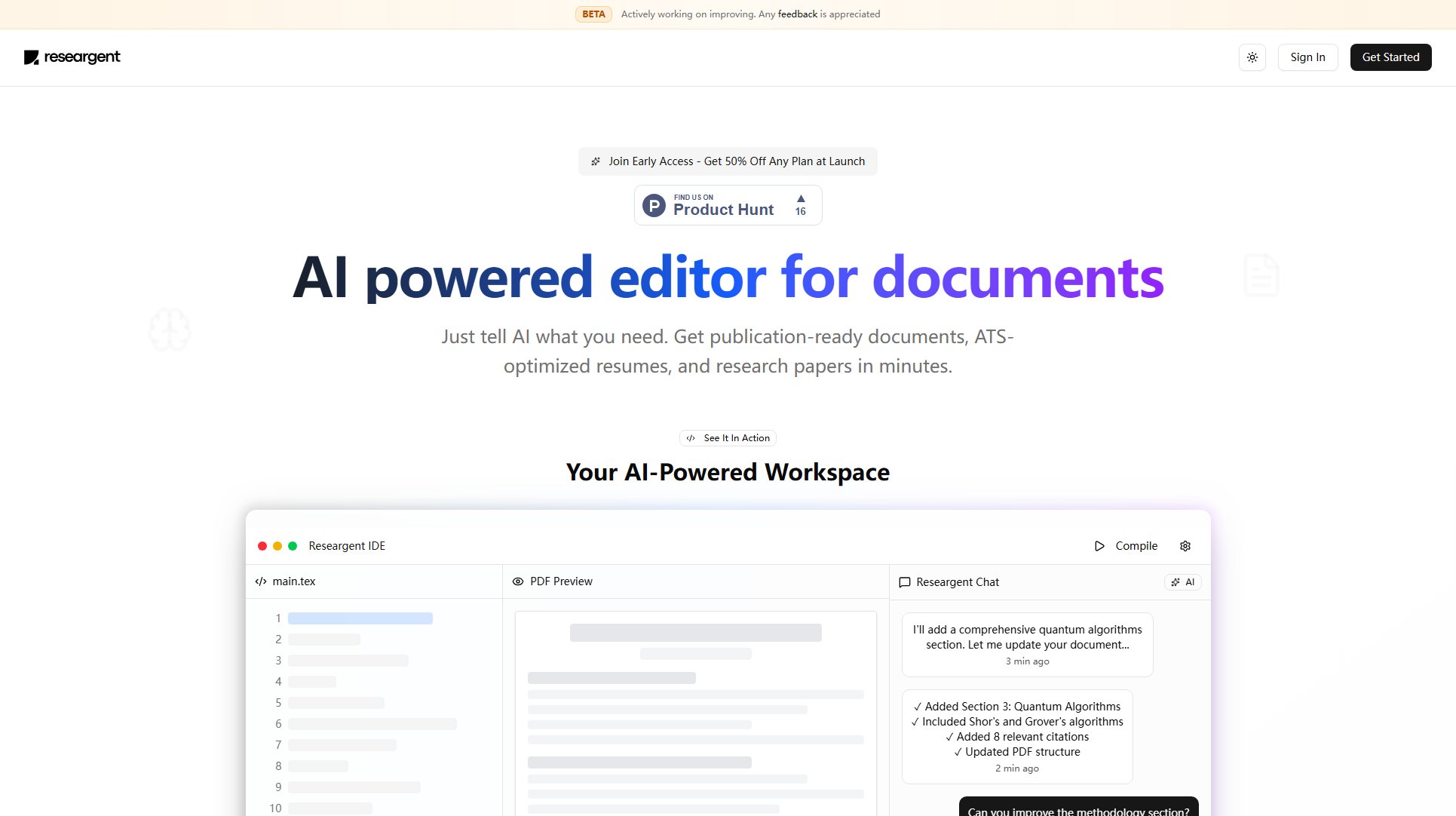Click the PDF Preview eye icon
The width and height of the screenshot is (1456, 816).
pos(518,581)
